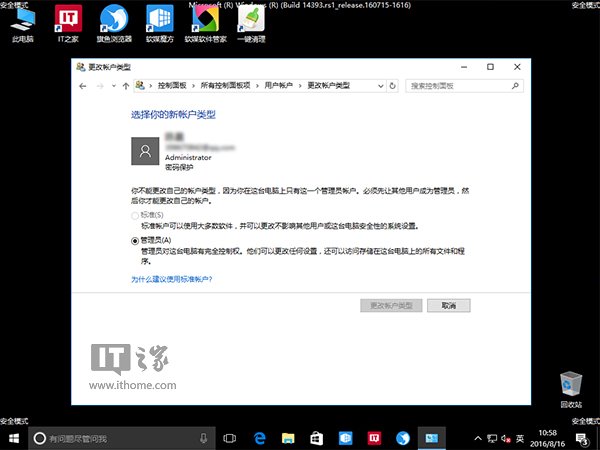Click the 取消 button

point(448,305)
